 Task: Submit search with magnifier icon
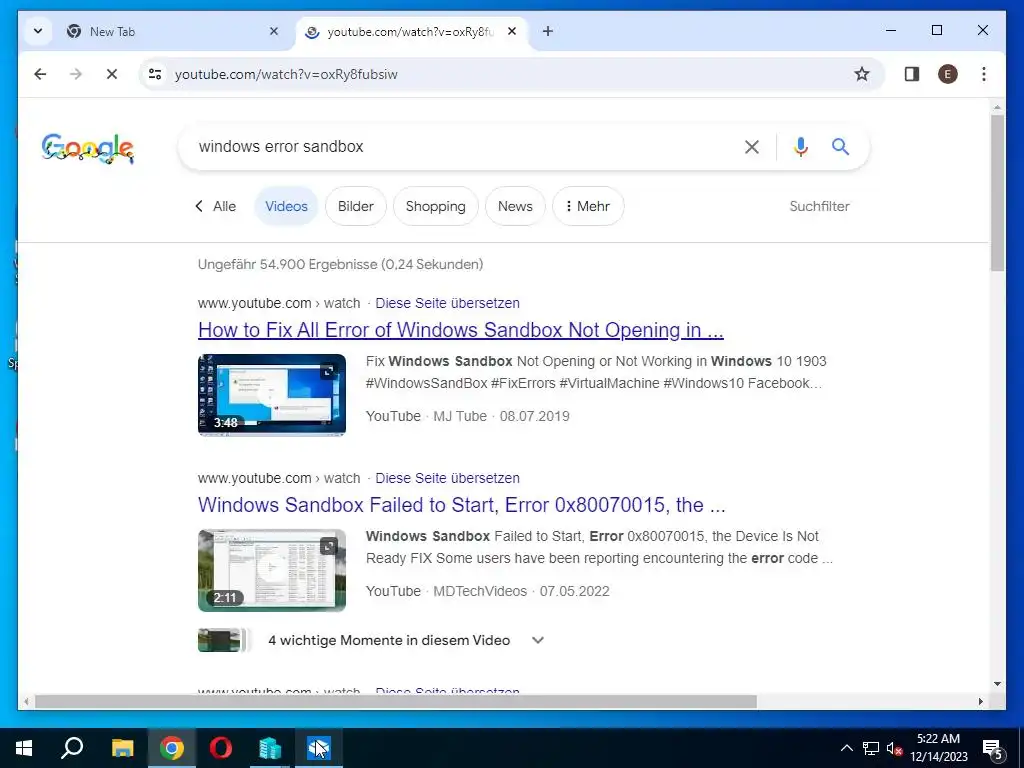[840, 147]
